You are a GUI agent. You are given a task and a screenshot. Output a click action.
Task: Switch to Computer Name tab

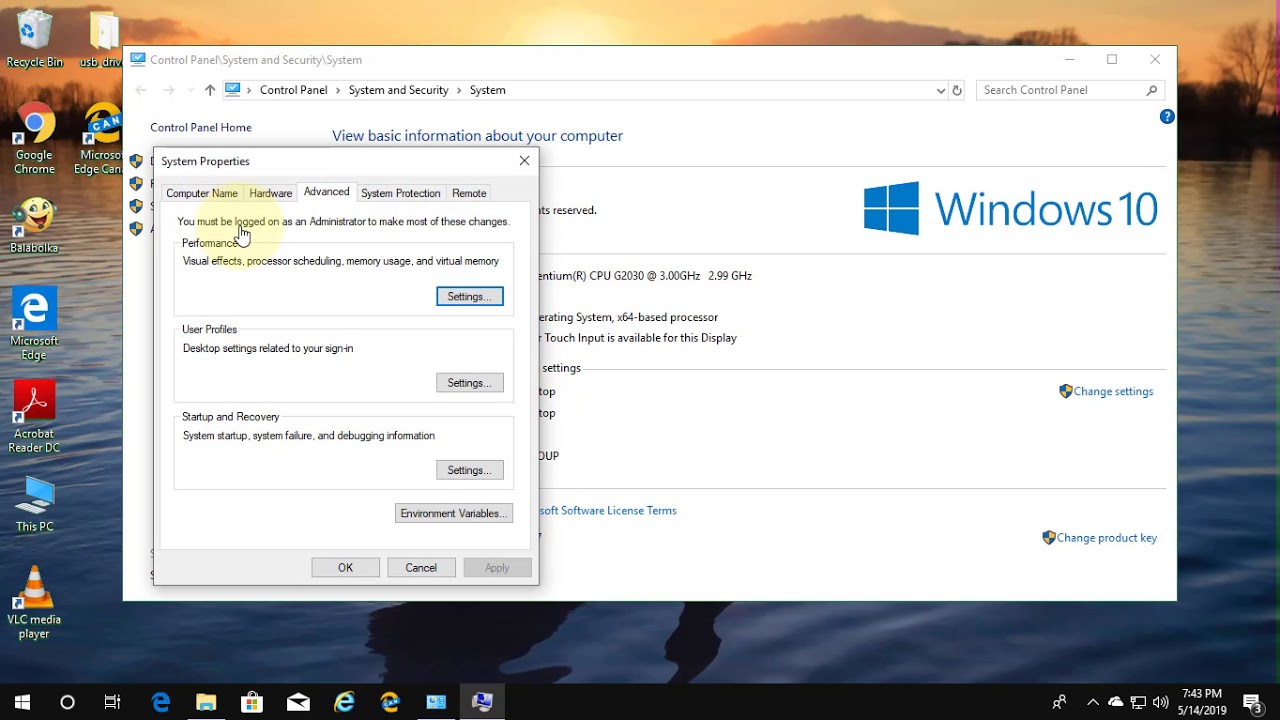[x=202, y=193]
